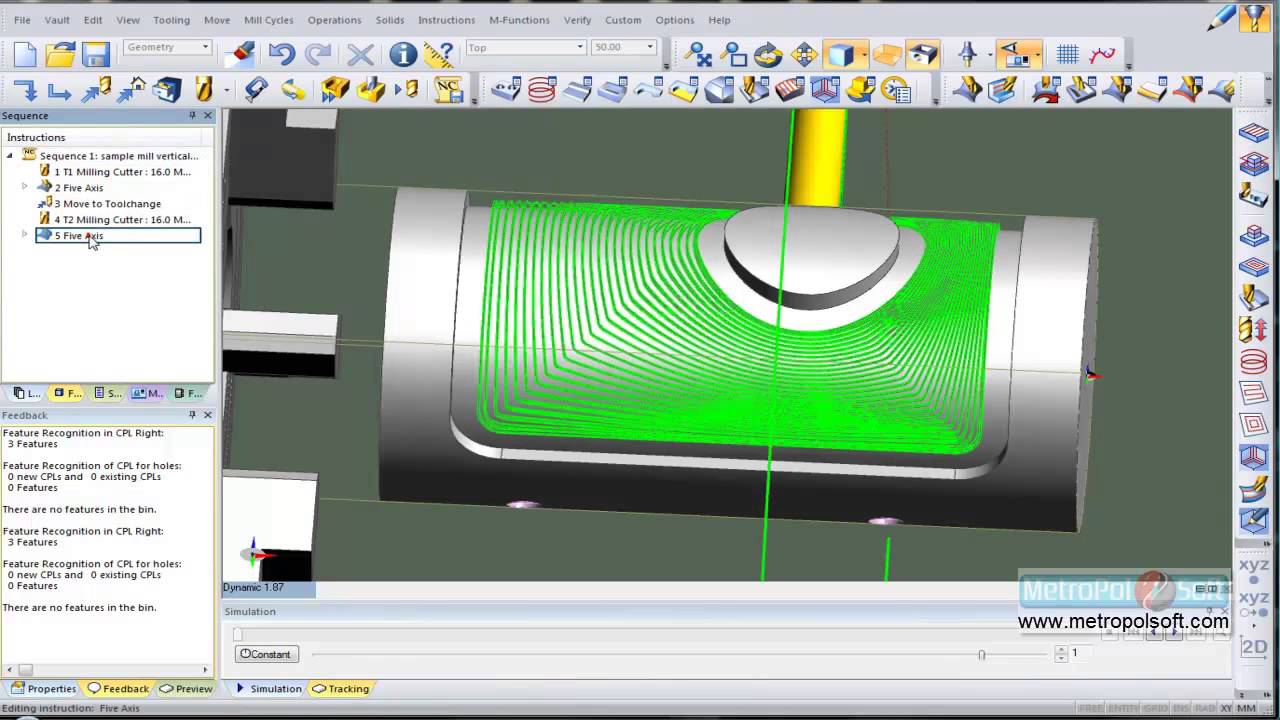
Task: Click the Simulate machining icon
Action: click(370, 90)
